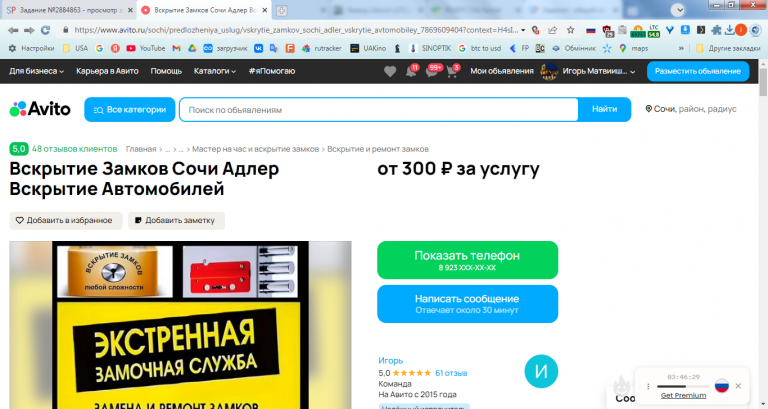Open the VK bookmark icon
The width and height of the screenshot is (768, 409).
click(x=258, y=48)
